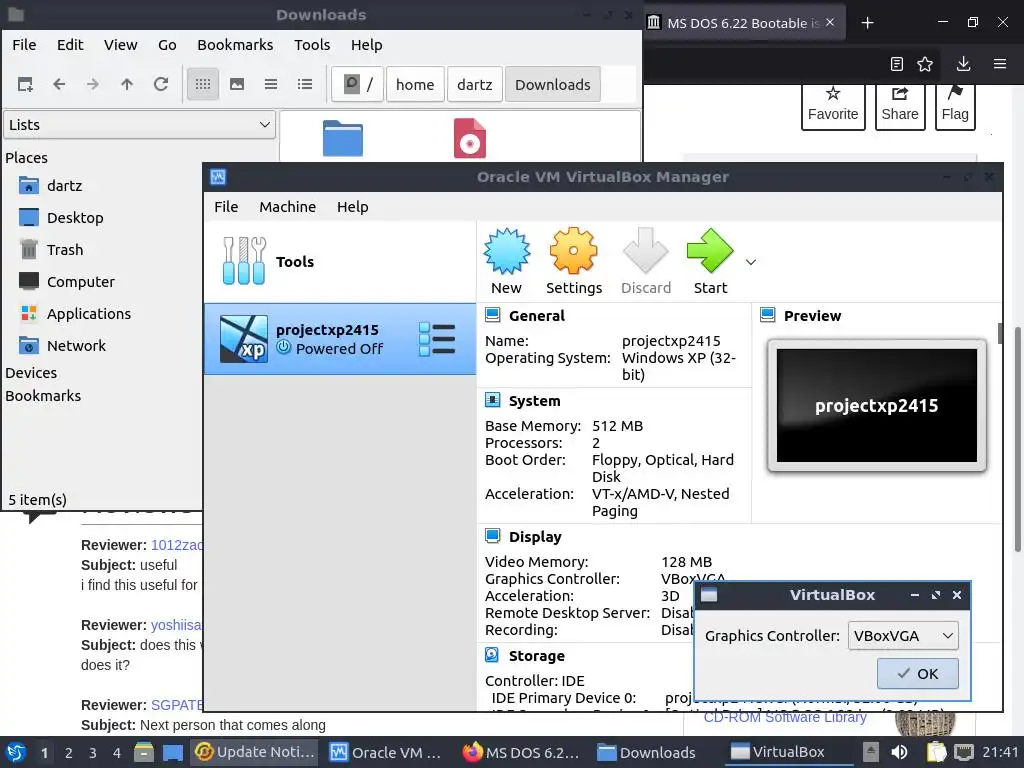Viewport: 1024px width, 768px height.
Task: Click CD-ROM Software Library link
Action: click(785, 717)
